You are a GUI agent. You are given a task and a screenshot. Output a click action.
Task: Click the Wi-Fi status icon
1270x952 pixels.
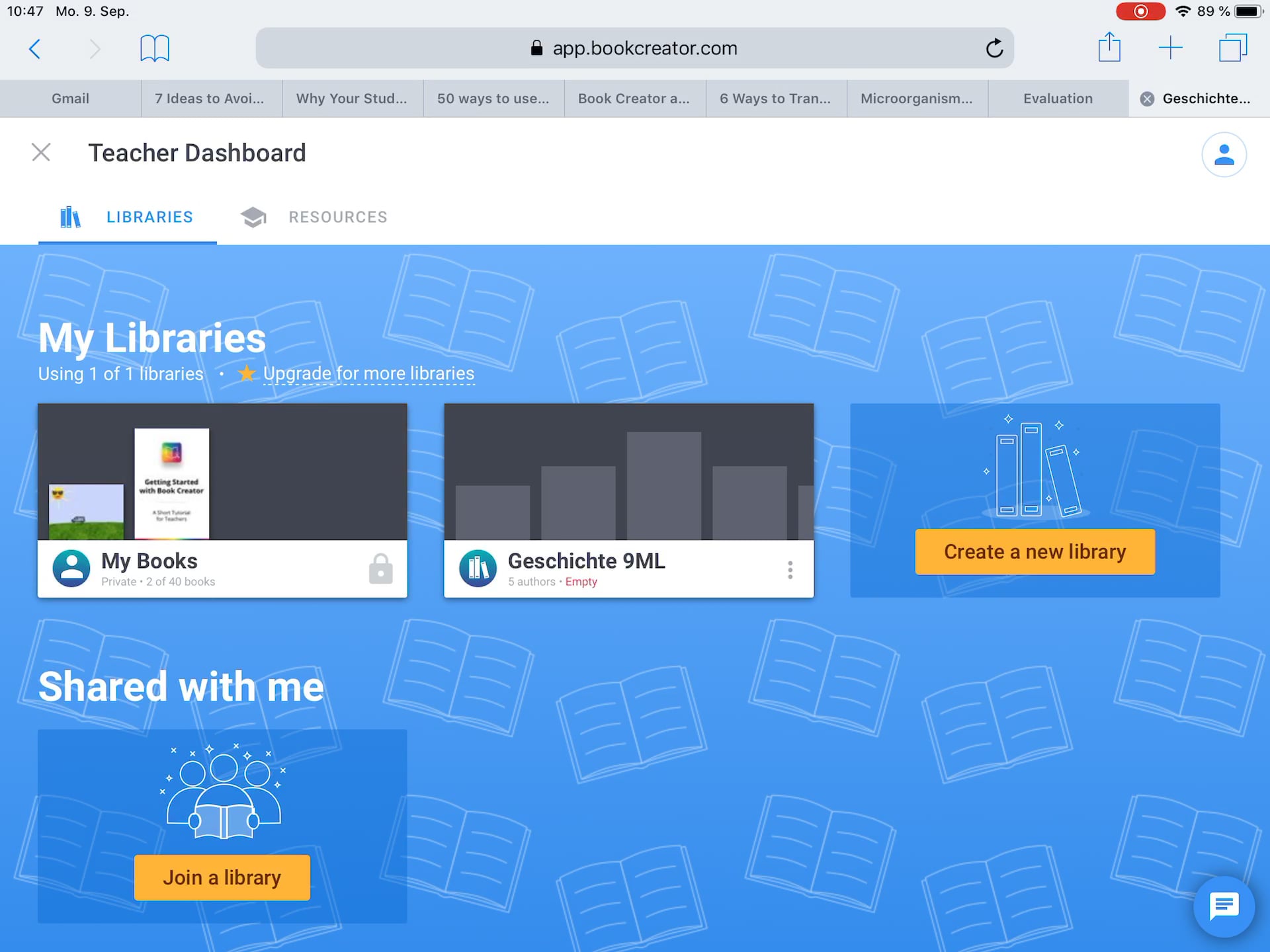(x=1183, y=11)
